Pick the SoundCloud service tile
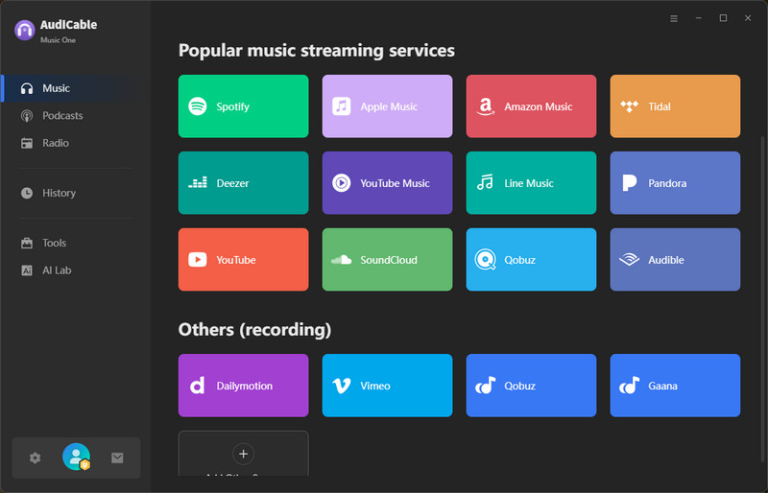The height and width of the screenshot is (493, 768). [387, 260]
